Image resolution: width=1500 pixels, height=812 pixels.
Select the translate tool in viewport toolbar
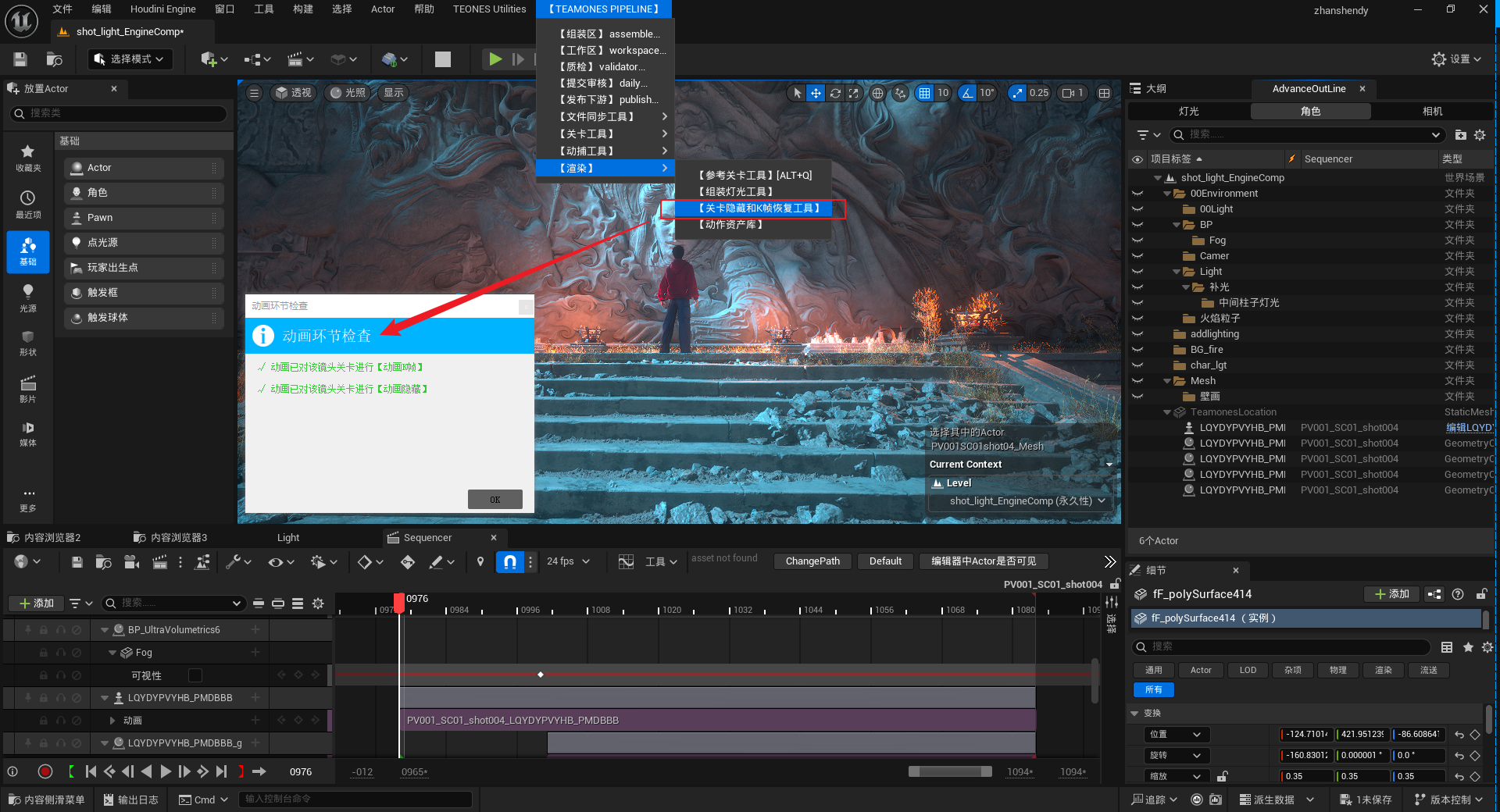tap(816, 93)
